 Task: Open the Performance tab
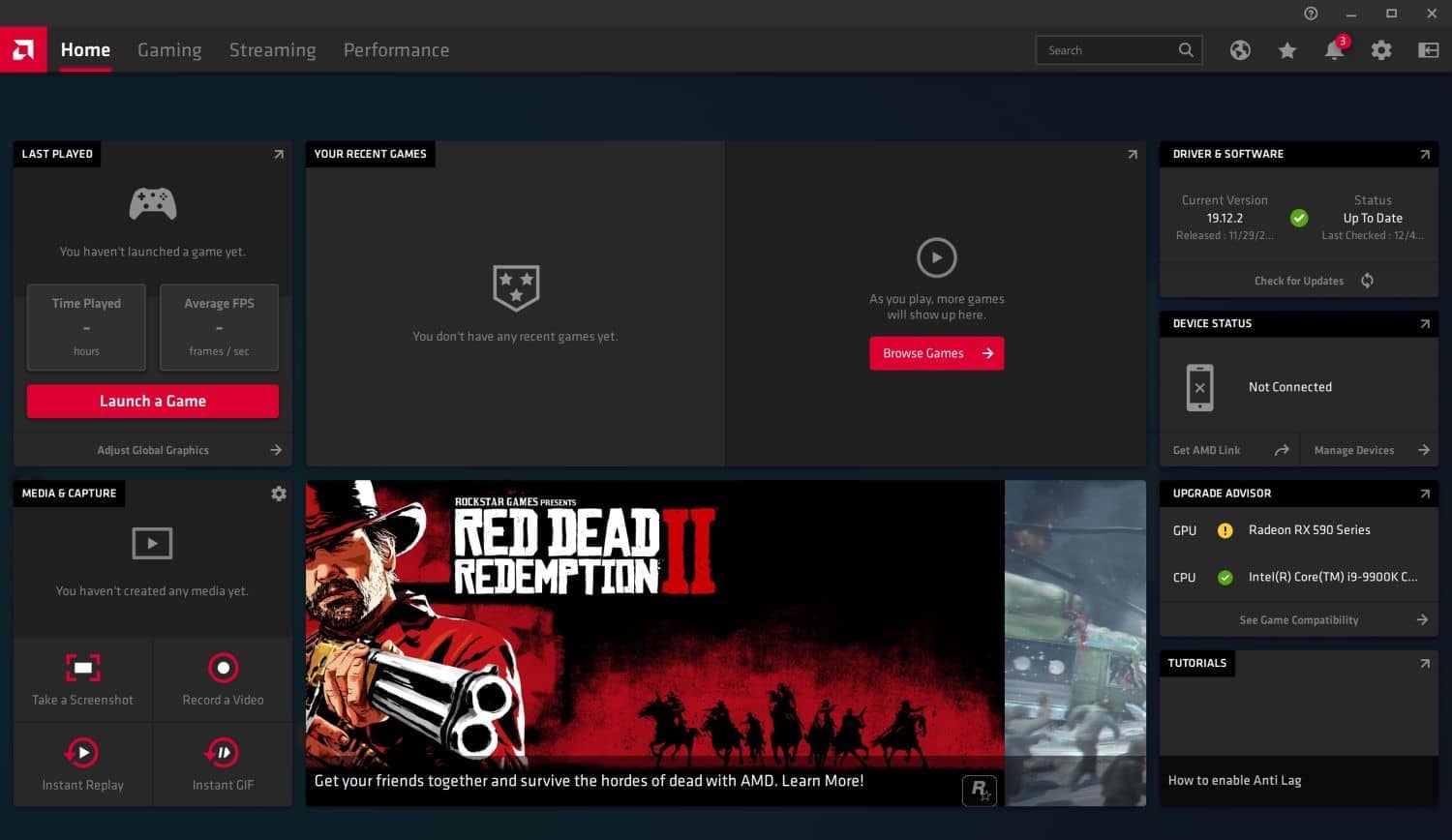point(396,49)
